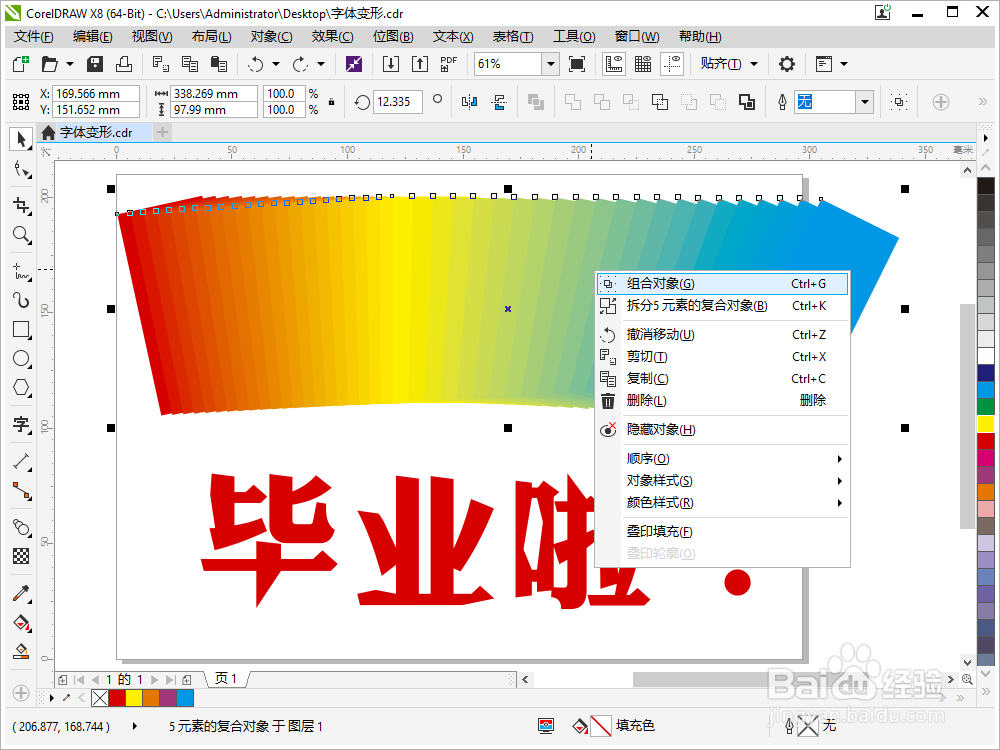The width and height of the screenshot is (1000, 750).
Task: Select the Transparency checkerboard tool
Action: pyautogui.click(x=21, y=556)
